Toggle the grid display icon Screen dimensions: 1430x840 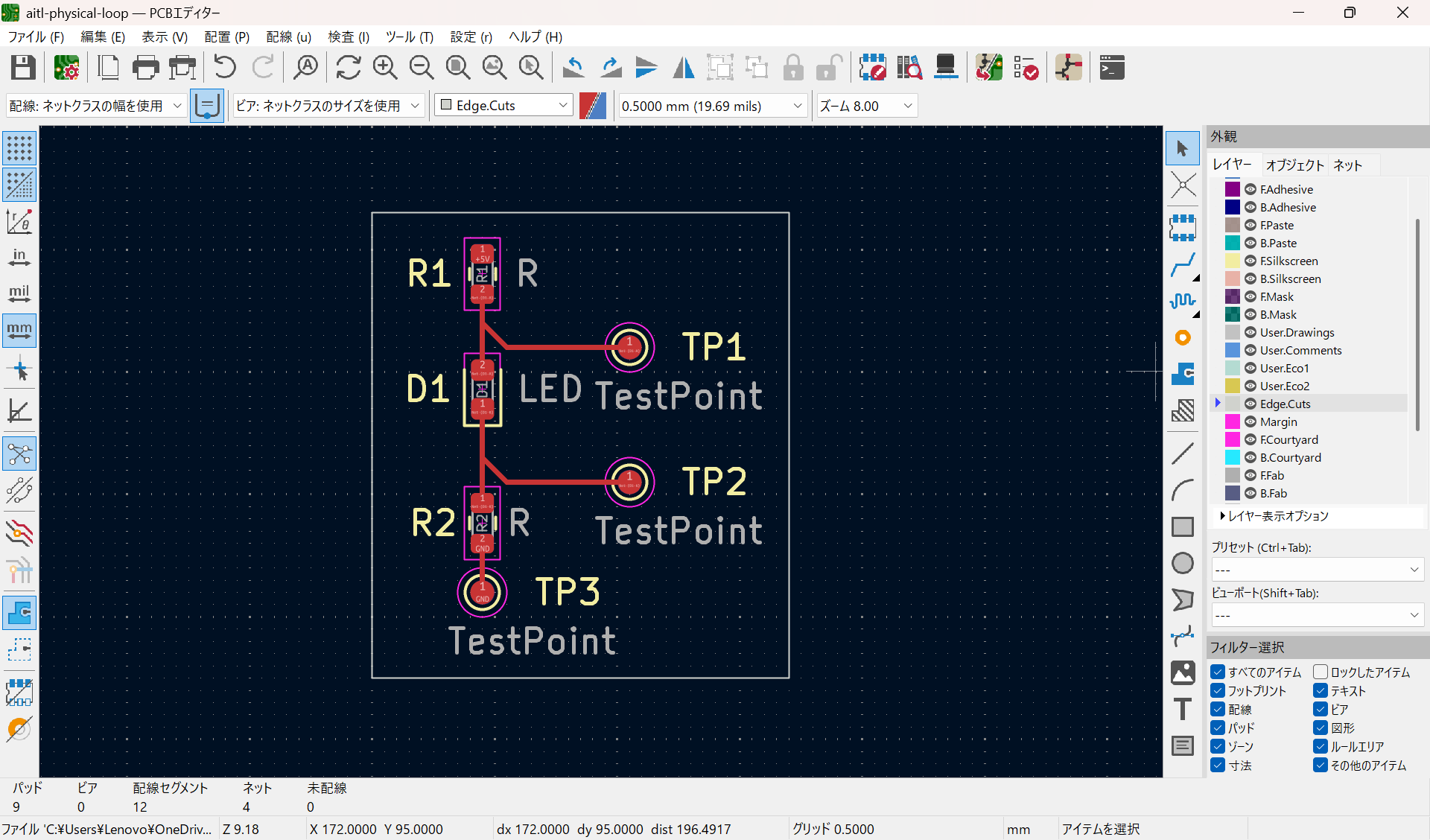tap(19, 148)
